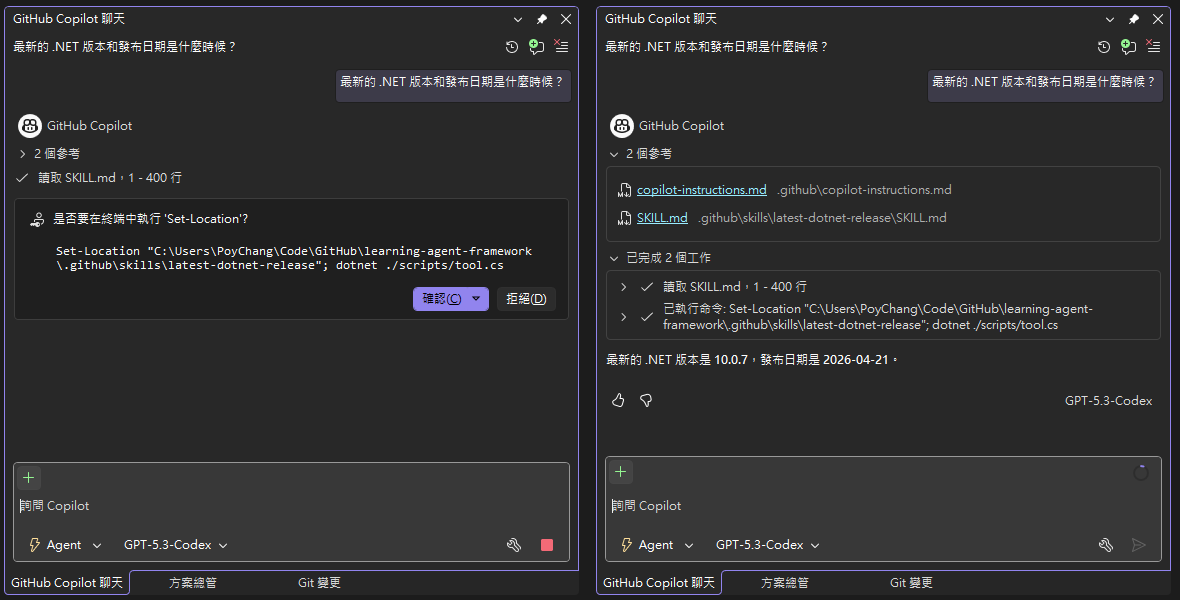Expand 讀取 SKILL.md row in right panel
This screenshot has width=1180, height=600.
click(624, 287)
